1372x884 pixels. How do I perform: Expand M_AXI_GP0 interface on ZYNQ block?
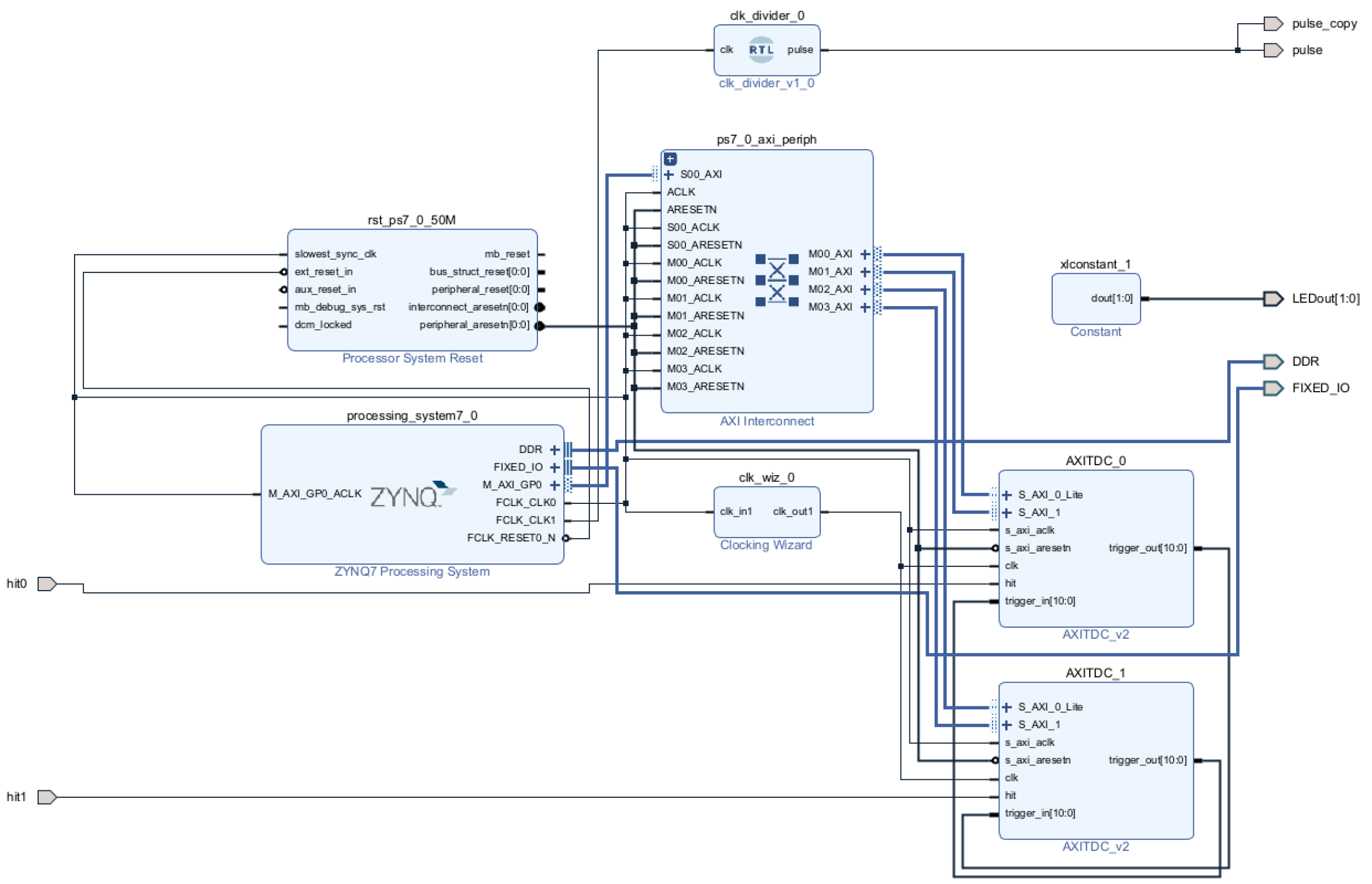pyautogui.click(x=554, y=485)
